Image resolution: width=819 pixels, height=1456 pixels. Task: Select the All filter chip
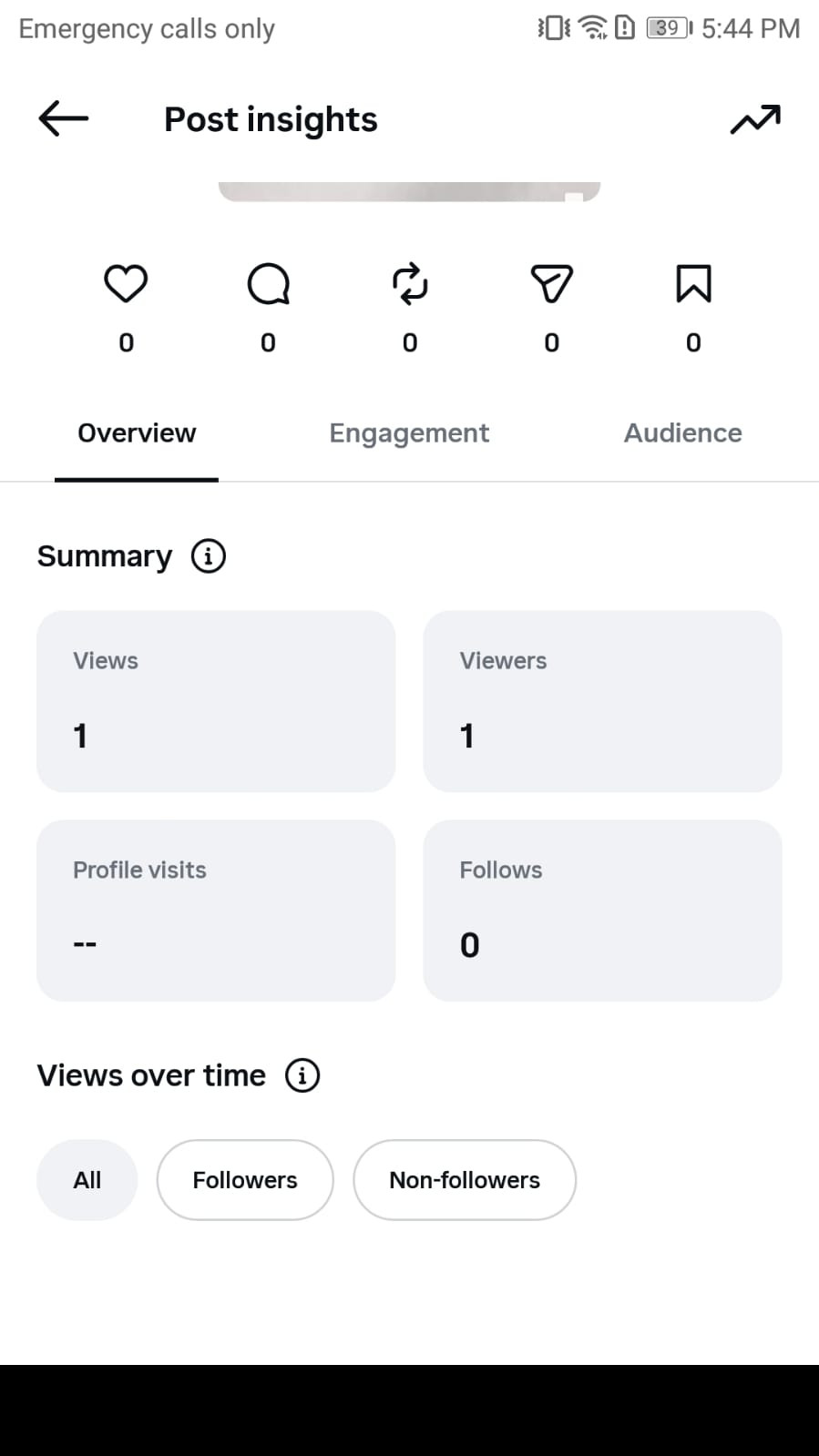click(87, 1180)
